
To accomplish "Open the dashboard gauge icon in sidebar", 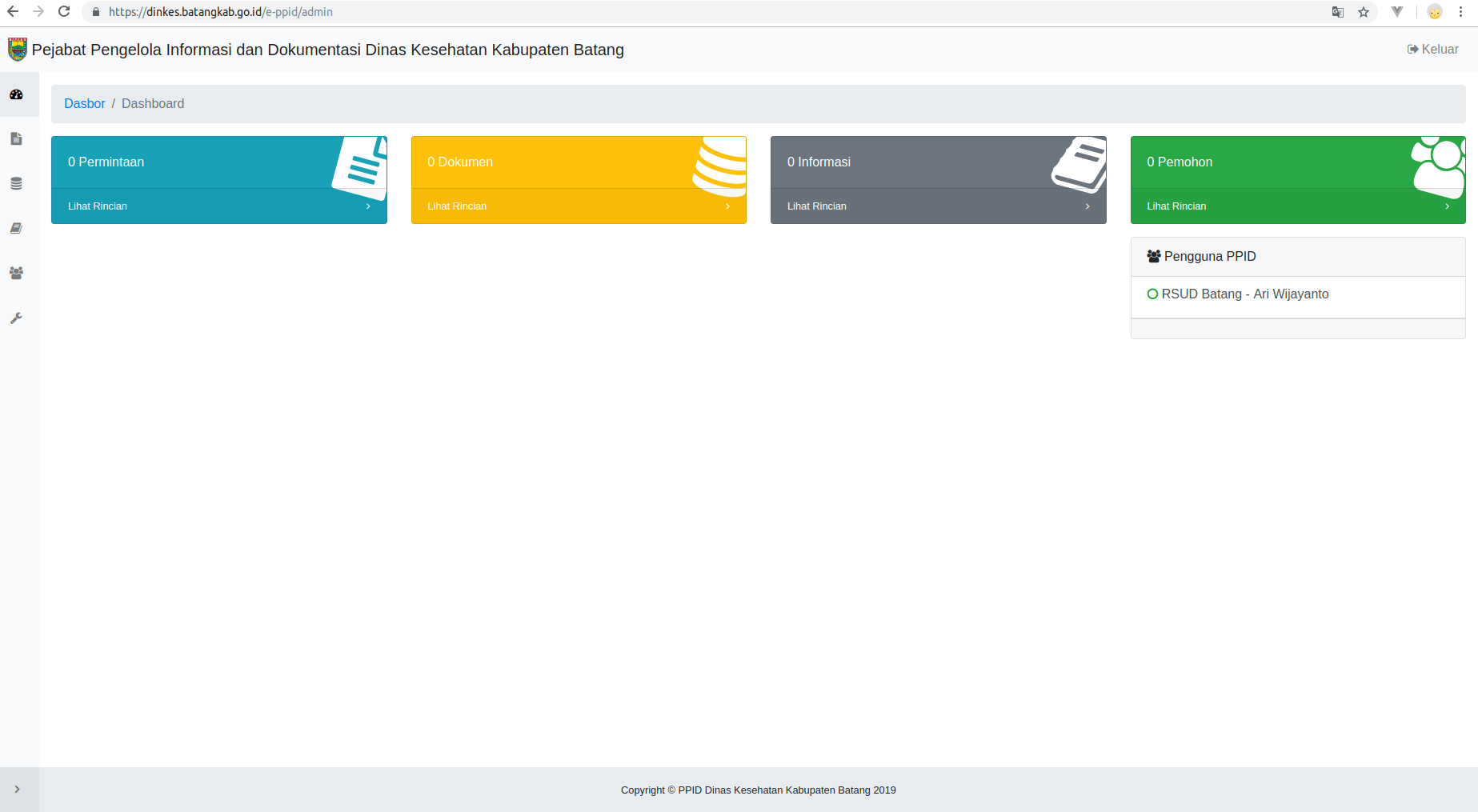I will (x=16, y=94).
